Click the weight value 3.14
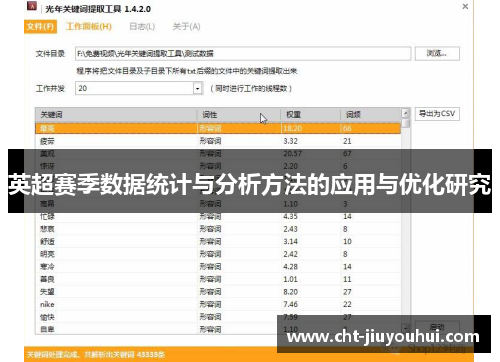Image resolution: width=500 pixels, height=362 pixels. click(290, 241)
